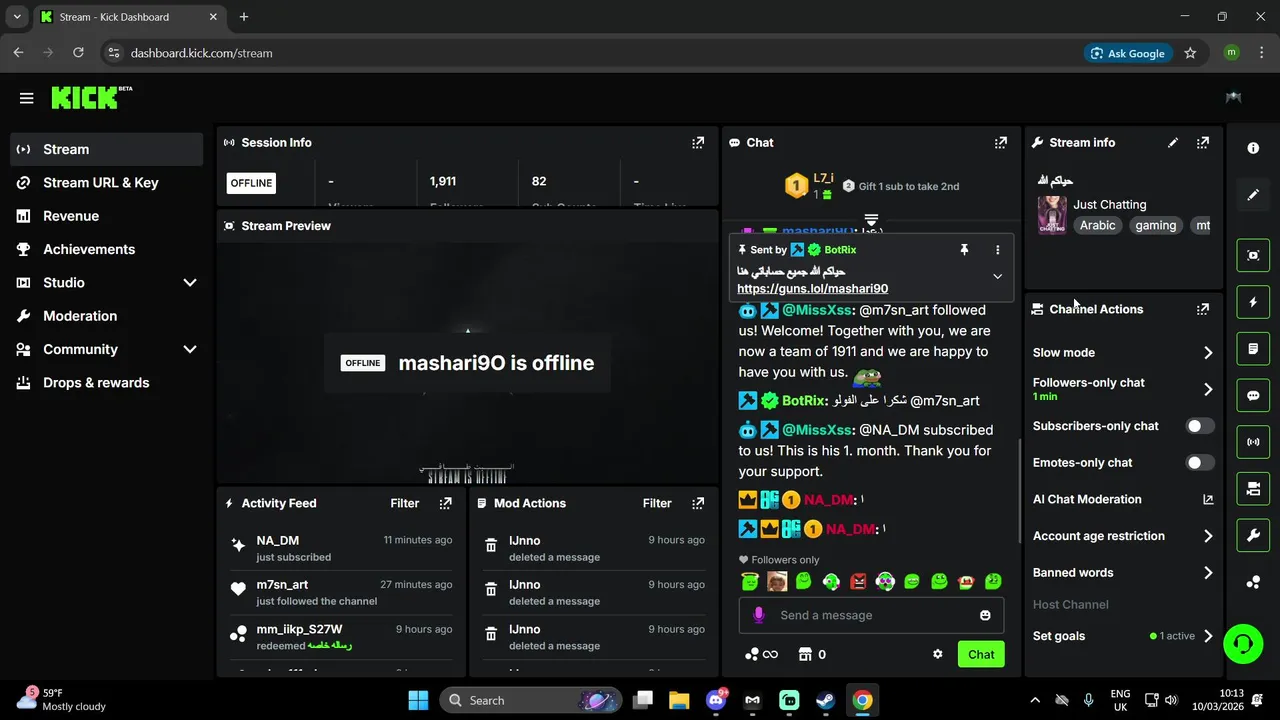Screen dimensions: 1280x720
Task: Open Stream URL & Key page
Action: click(106, 183)
